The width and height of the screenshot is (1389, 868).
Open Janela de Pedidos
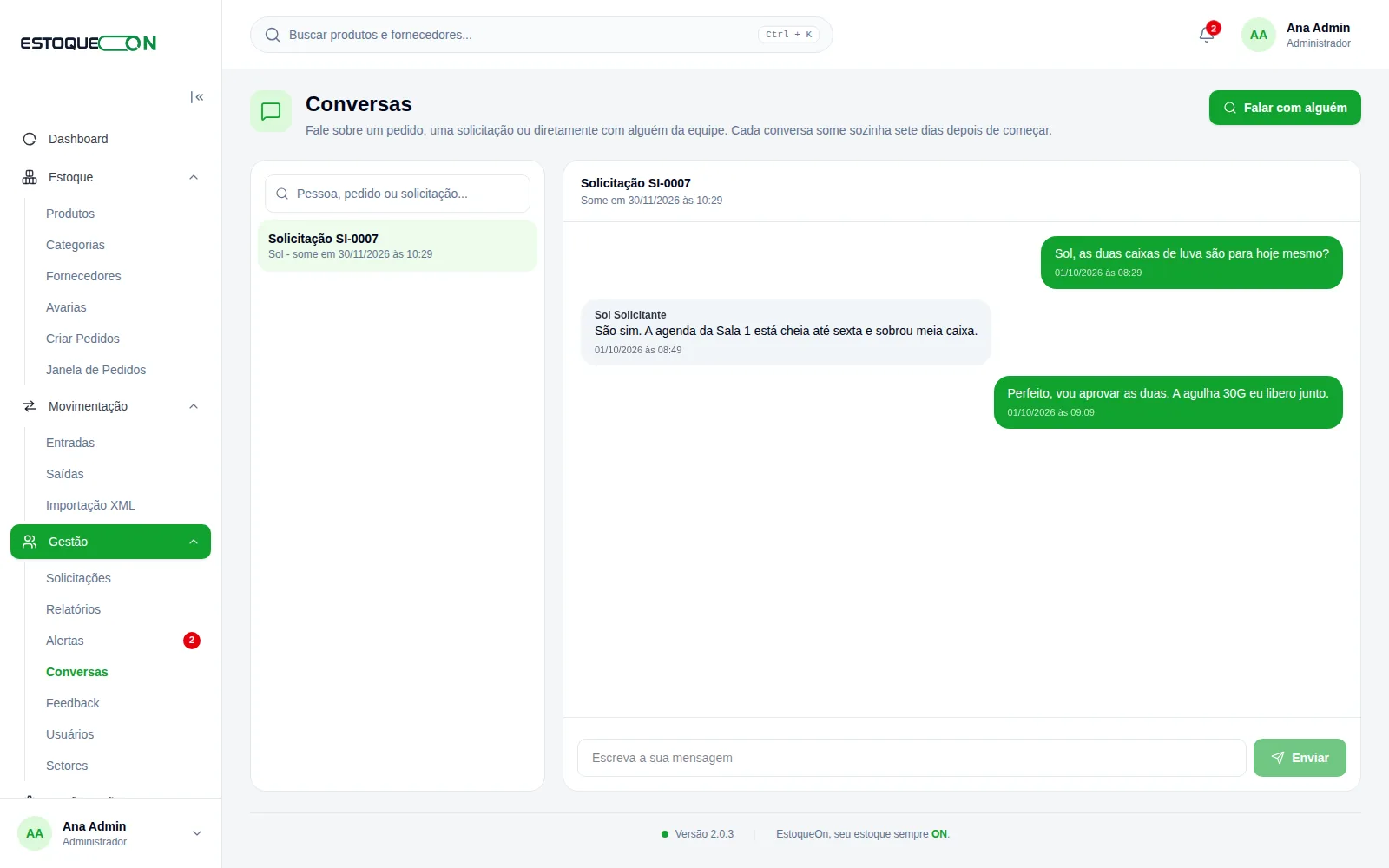(95, 370)
